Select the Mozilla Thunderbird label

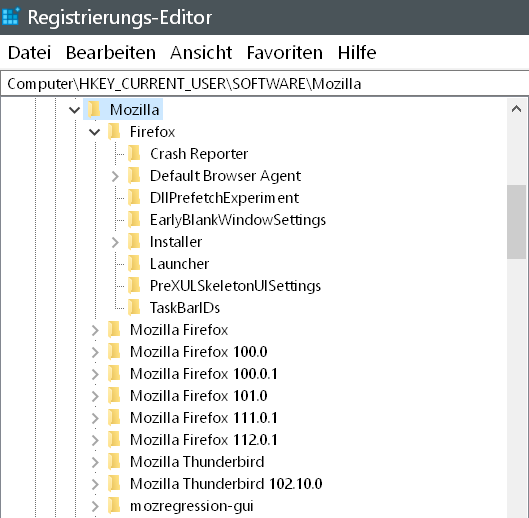coord(197,462)
